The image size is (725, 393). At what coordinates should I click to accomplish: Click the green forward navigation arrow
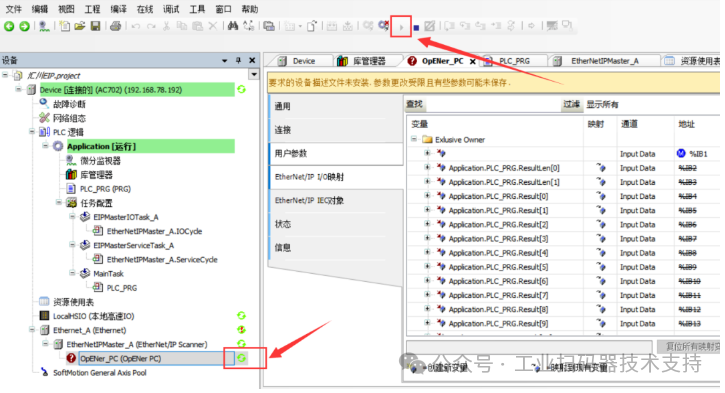pyautogui.click(x=25, y=26)
